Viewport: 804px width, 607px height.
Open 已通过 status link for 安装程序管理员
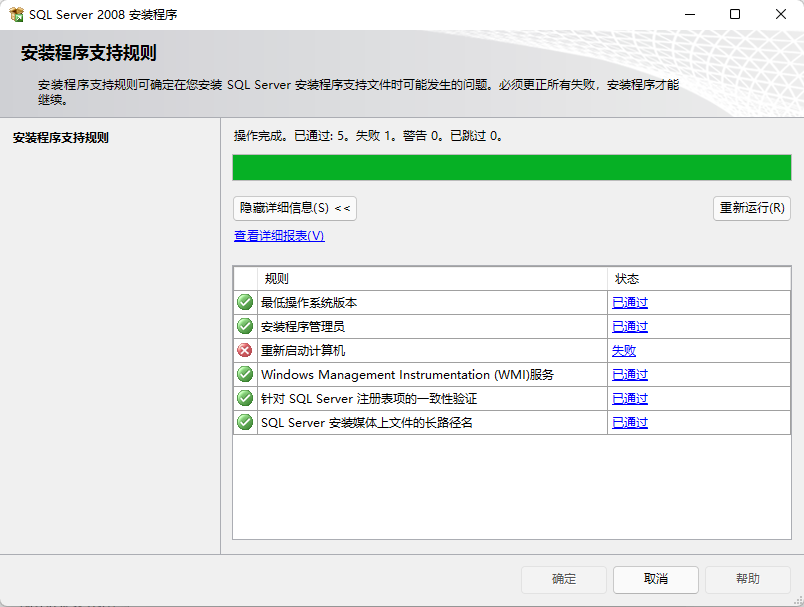[x=630, y=327]
